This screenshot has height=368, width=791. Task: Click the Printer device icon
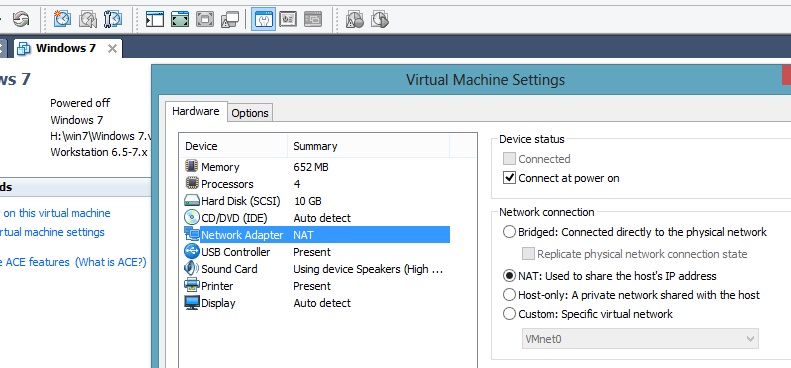(192, 285)
